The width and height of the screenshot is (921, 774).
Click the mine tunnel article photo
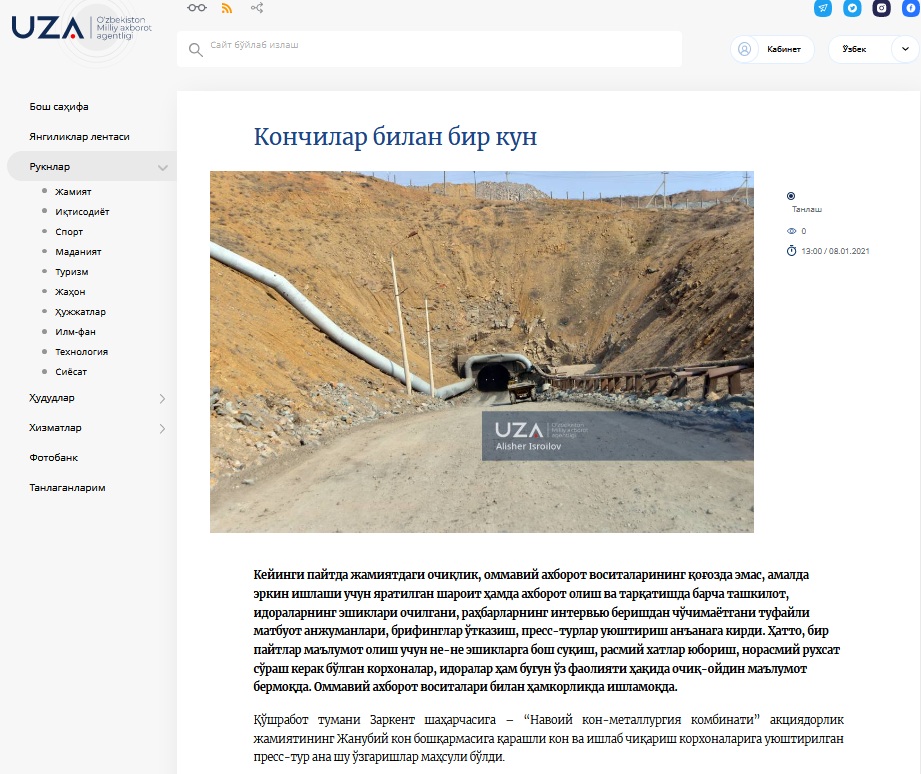(x=481, y=351)
